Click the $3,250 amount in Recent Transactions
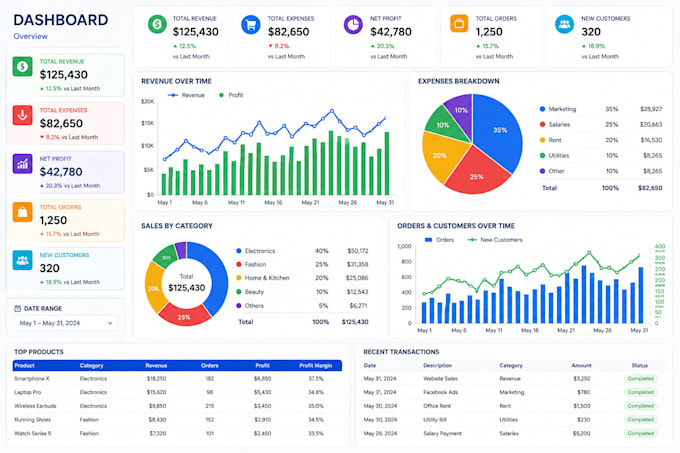This screenshot has height=453, width=680. tap(582, 378)
